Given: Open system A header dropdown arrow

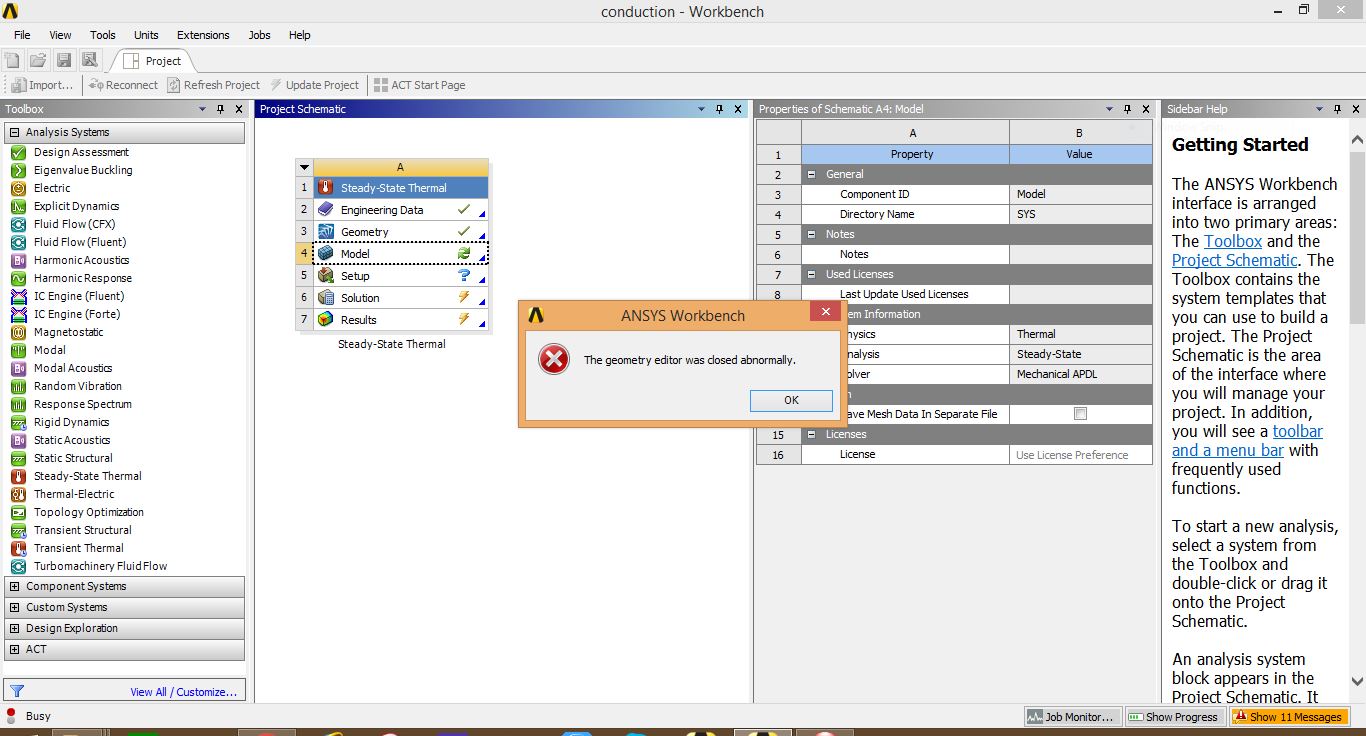Looking at the screenshot, I should coord(305,168).
